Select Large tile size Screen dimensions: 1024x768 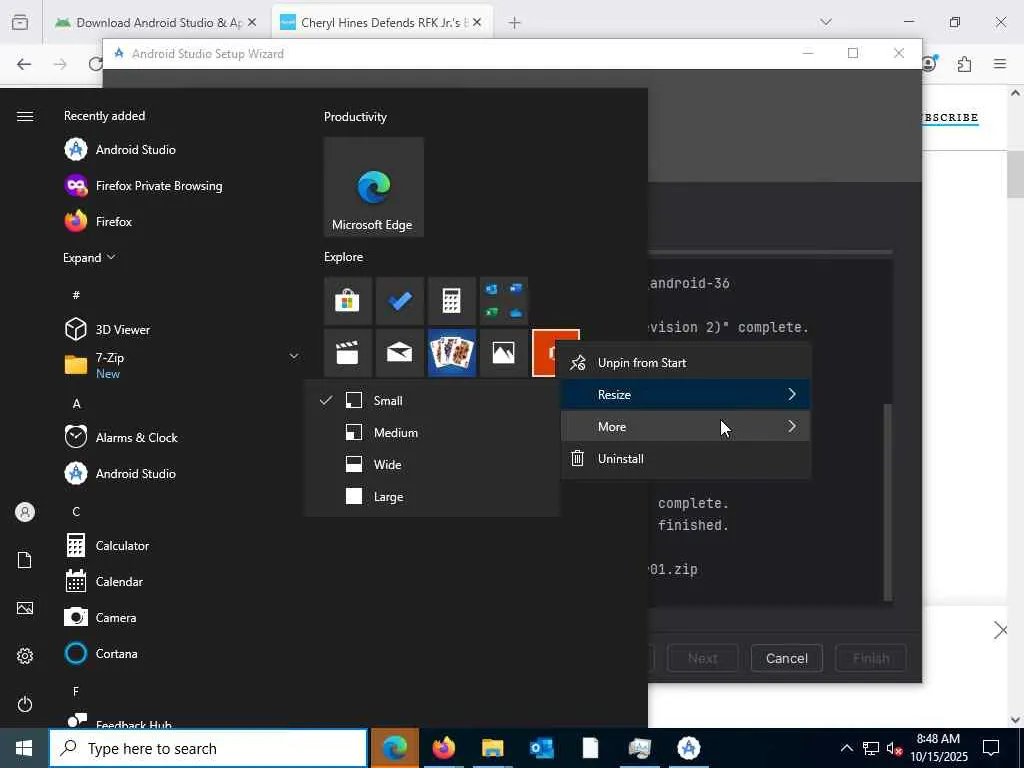click(x=431, y=496)
